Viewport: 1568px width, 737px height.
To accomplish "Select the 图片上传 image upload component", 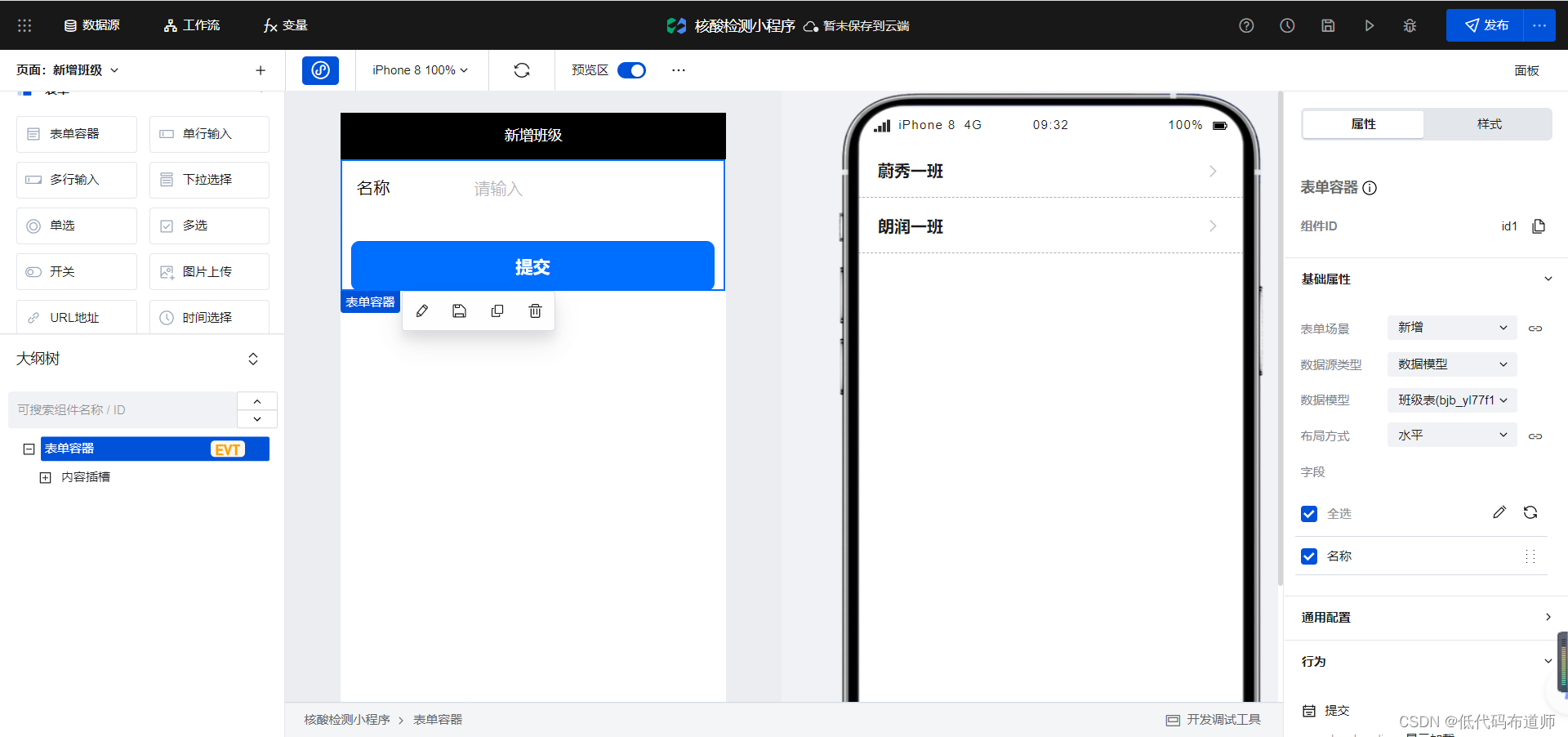I will [x=209, y=271].
